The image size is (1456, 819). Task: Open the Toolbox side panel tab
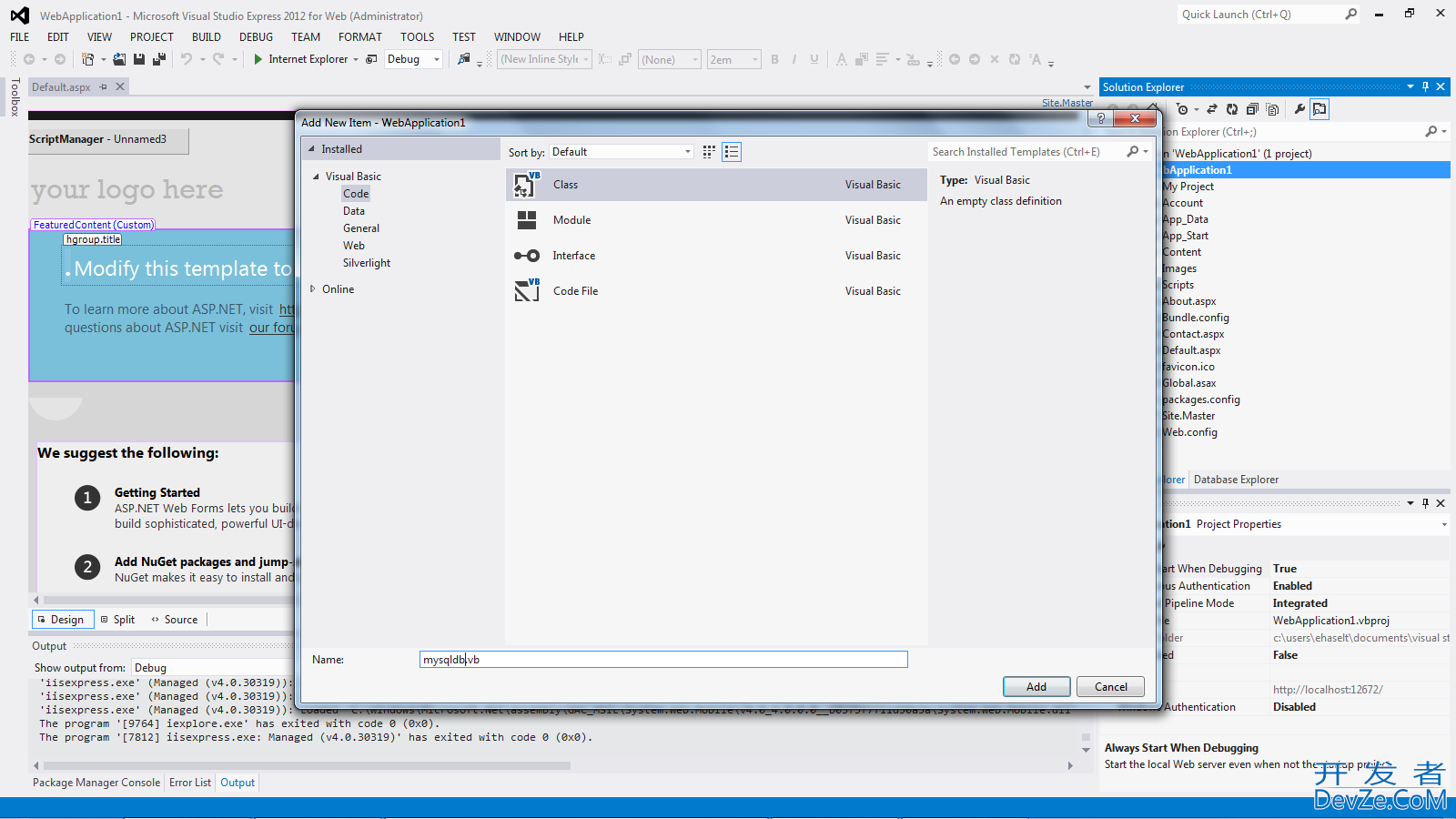15,97
